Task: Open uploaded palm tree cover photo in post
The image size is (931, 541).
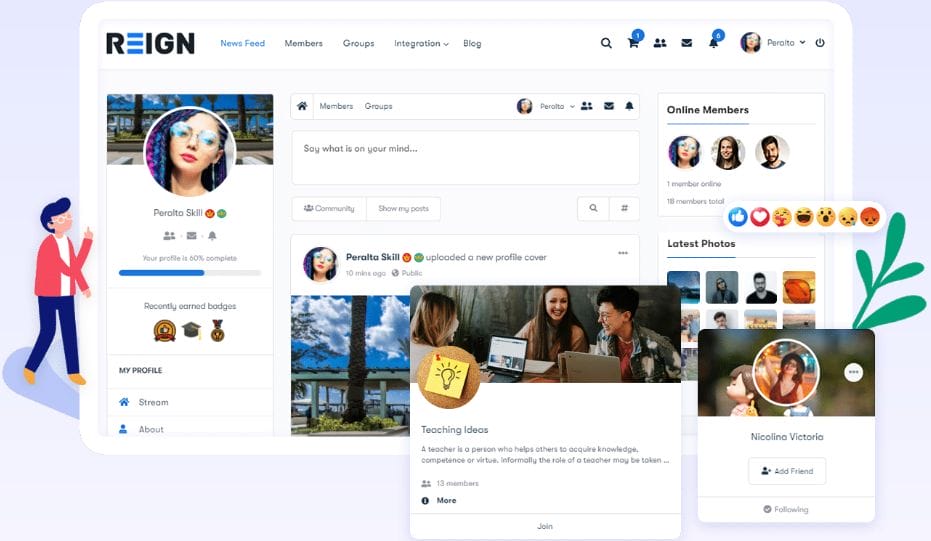Action: tap(350, 366)
